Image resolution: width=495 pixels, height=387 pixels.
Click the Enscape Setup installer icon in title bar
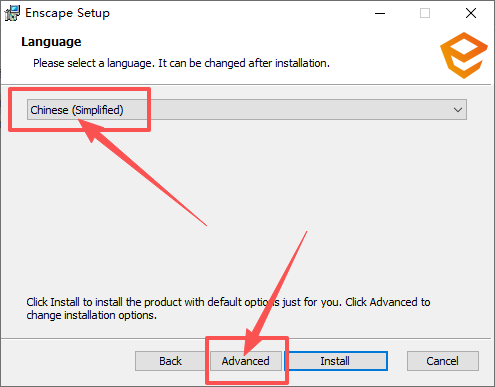click(12, 13)
